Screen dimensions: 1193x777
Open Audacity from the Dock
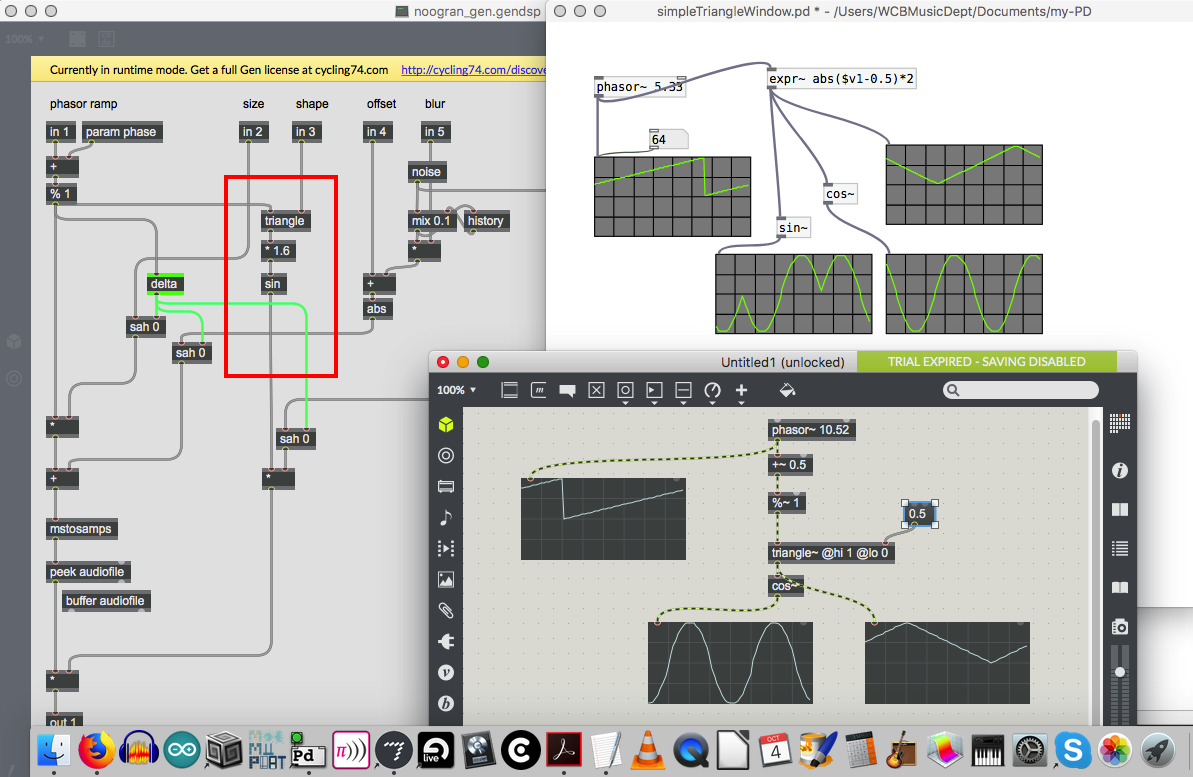139,751
